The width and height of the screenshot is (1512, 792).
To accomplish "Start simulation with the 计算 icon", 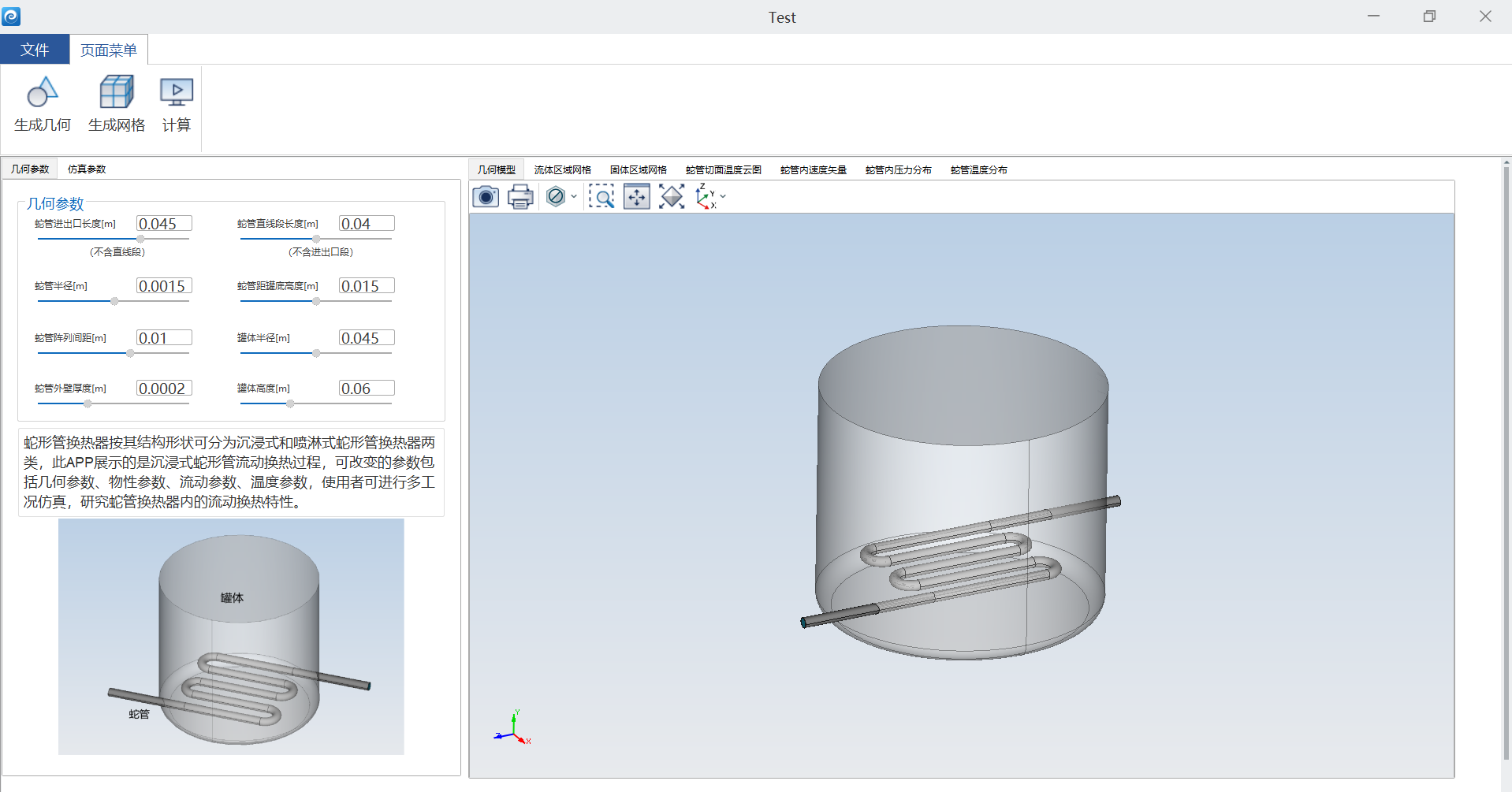I will (177, 92).
